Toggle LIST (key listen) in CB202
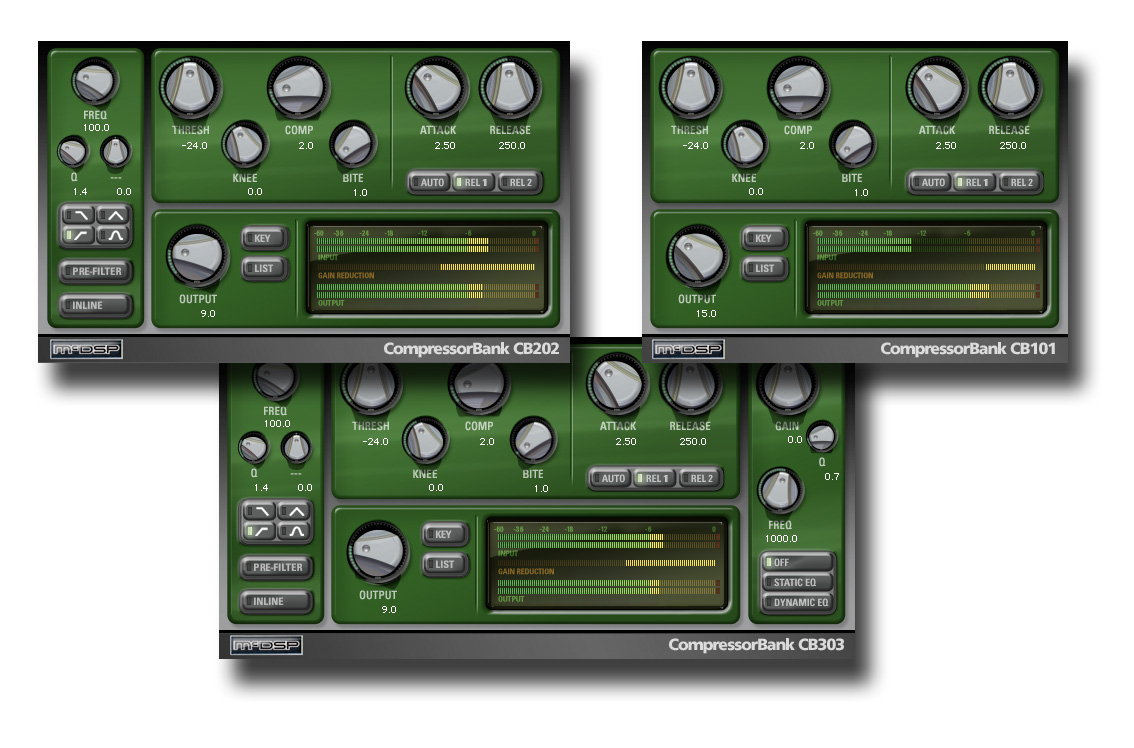This screenshot has height=748, width=1134. click(x=264, y=268)
